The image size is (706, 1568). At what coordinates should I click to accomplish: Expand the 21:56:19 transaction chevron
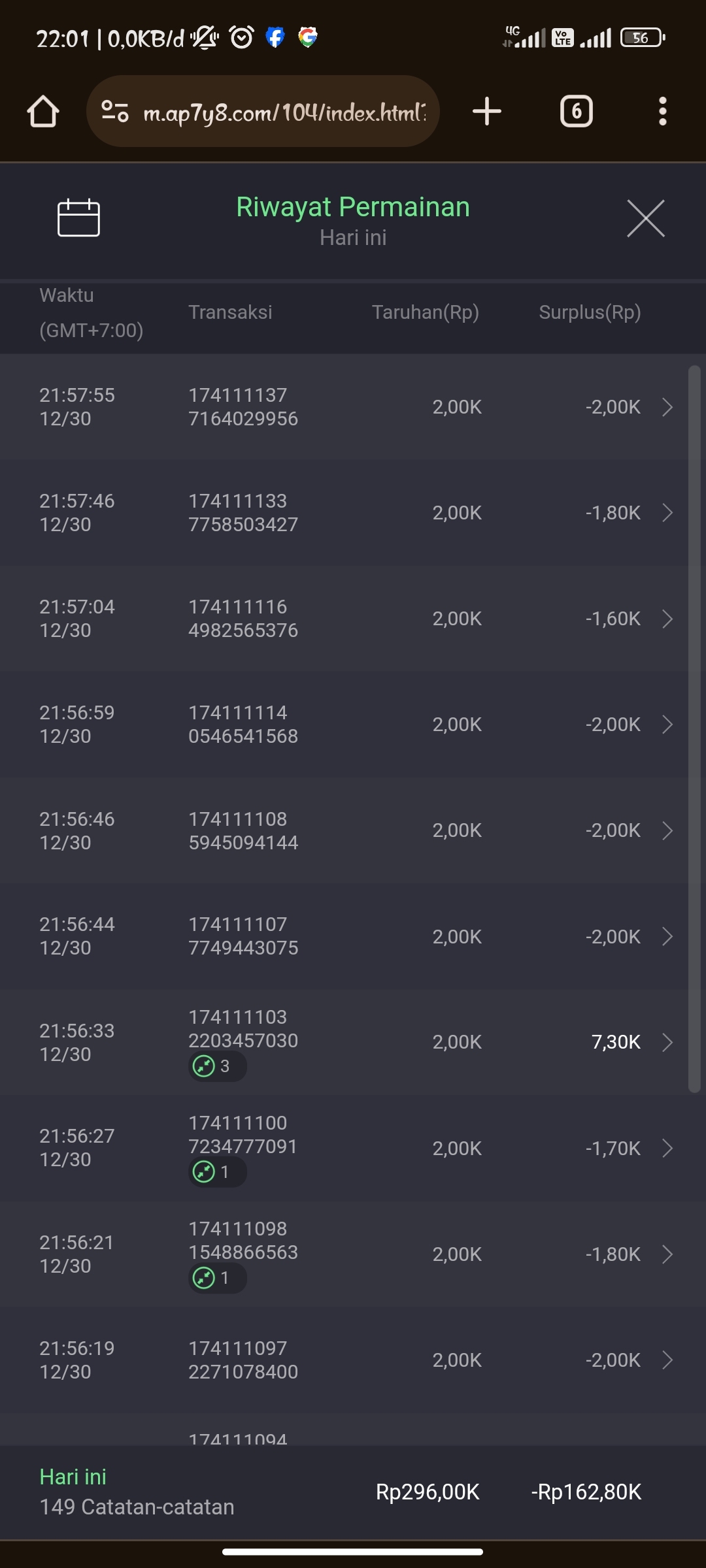point(667,1360)
